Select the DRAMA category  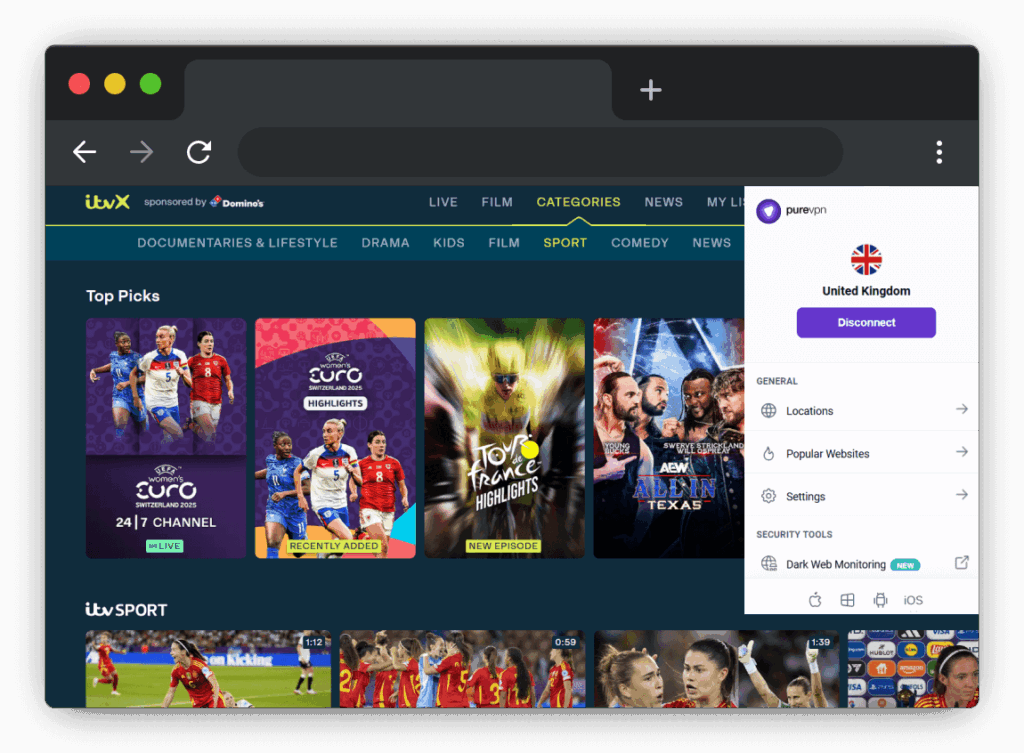click(x=385, y=243)
